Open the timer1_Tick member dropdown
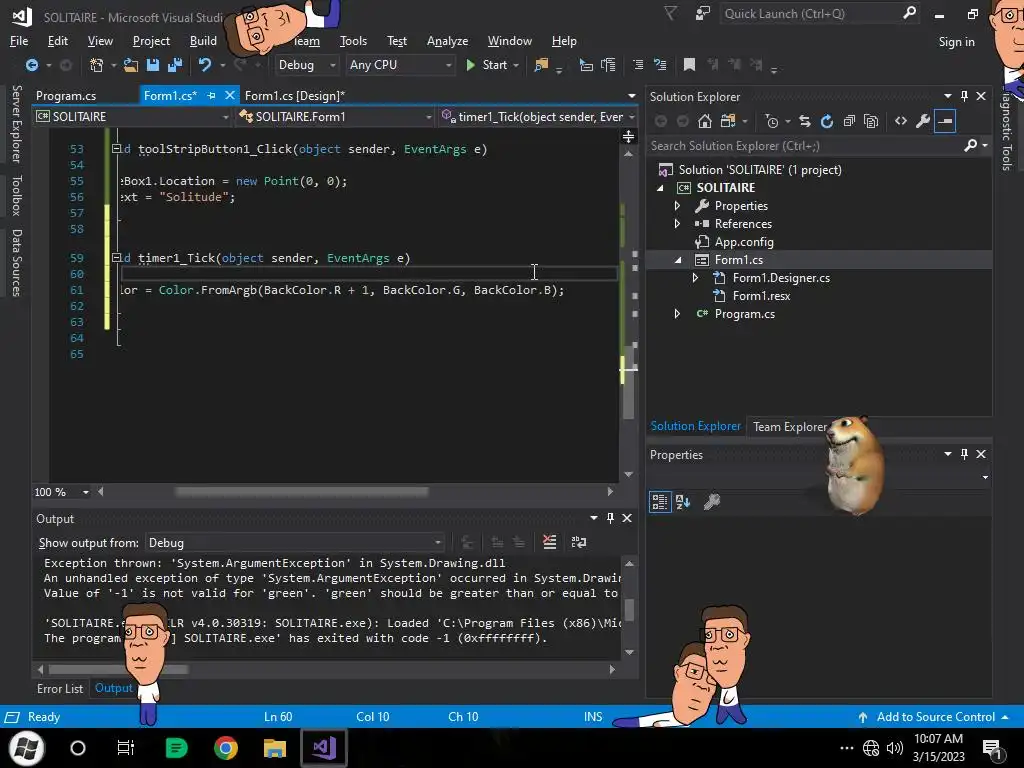 point(538,117)
